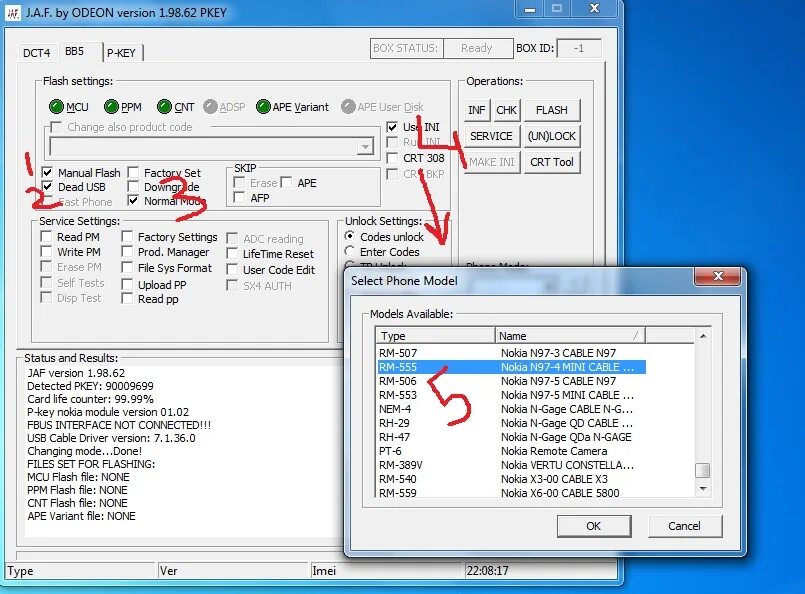Select the RM-559 Nokia X6-00 row

click(511, 492)
